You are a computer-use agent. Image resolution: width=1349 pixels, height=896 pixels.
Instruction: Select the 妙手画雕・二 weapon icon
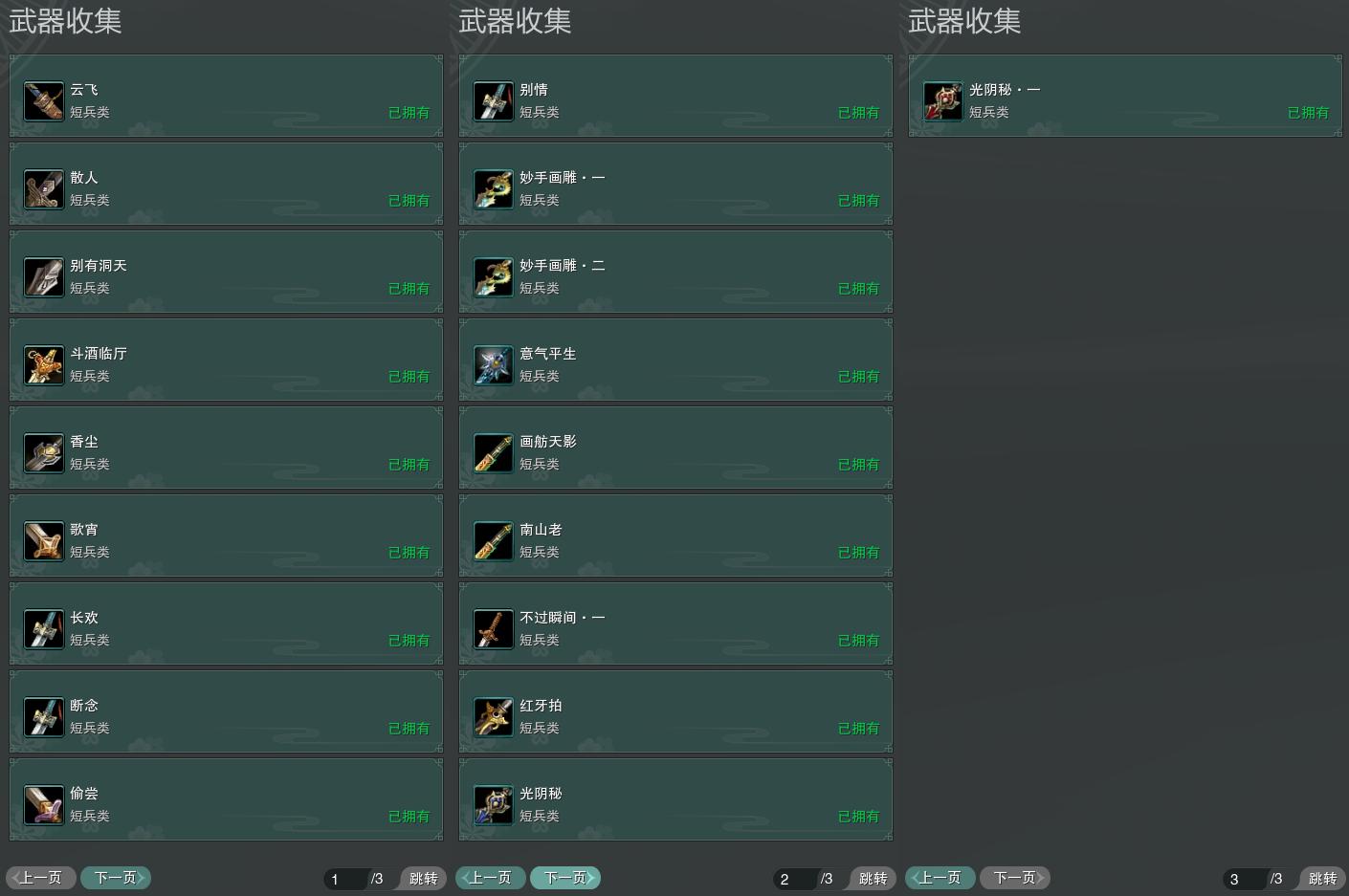click(494, 277)
